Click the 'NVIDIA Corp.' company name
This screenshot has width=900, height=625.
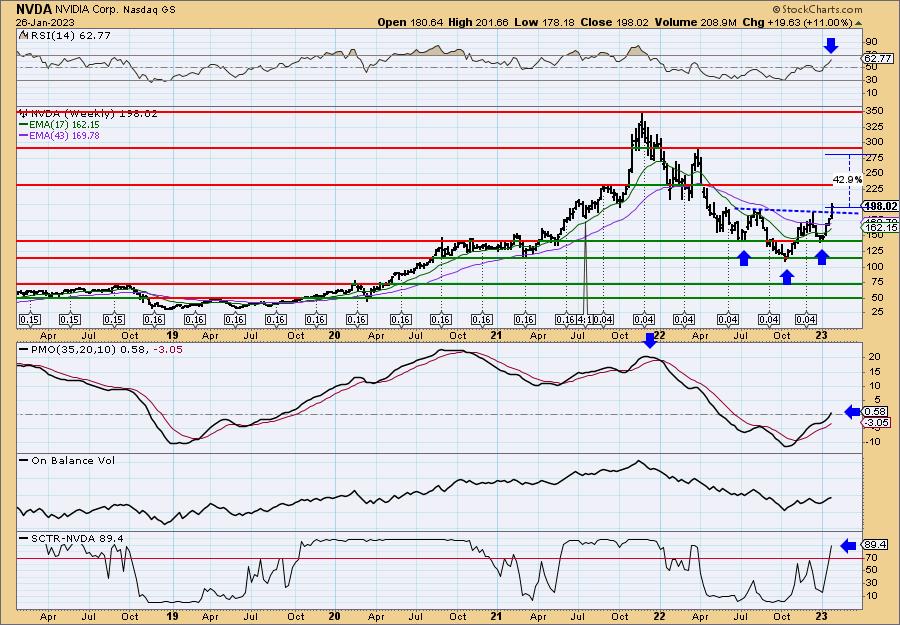click(88, 10)
